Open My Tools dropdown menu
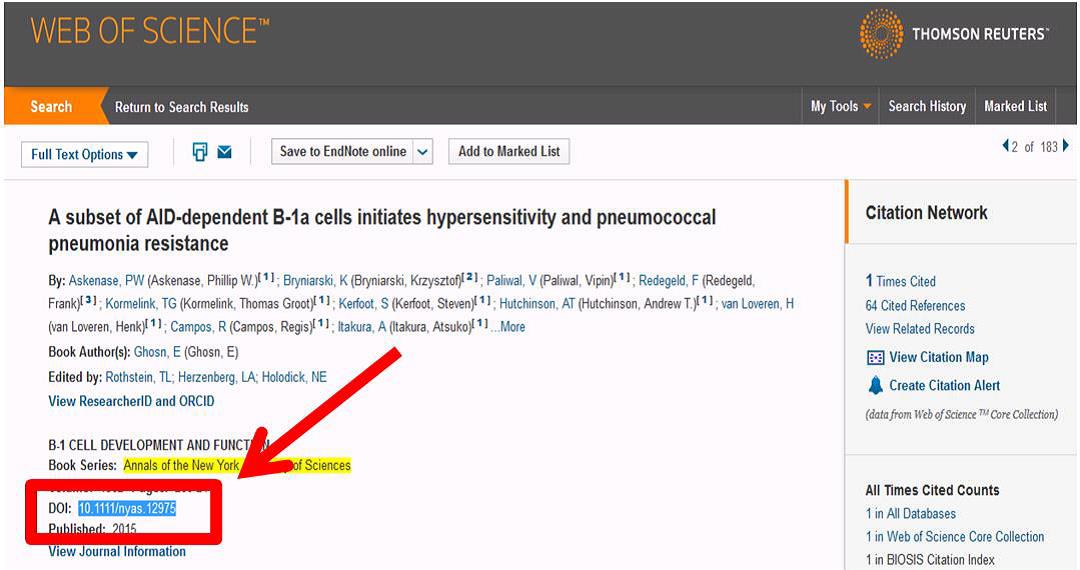This screenshot has height=570, width=1080. click(840, 106)
